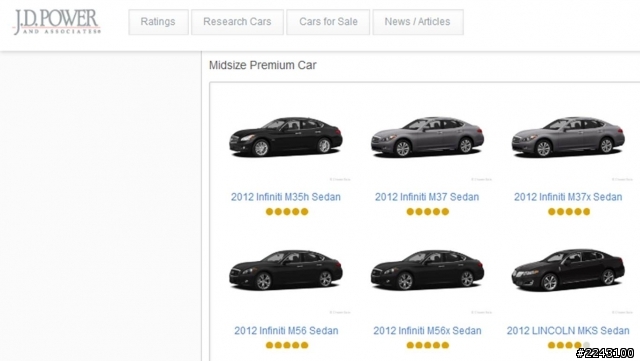Select the gray Infiniti M37 car image

click(x=427, y=137)
